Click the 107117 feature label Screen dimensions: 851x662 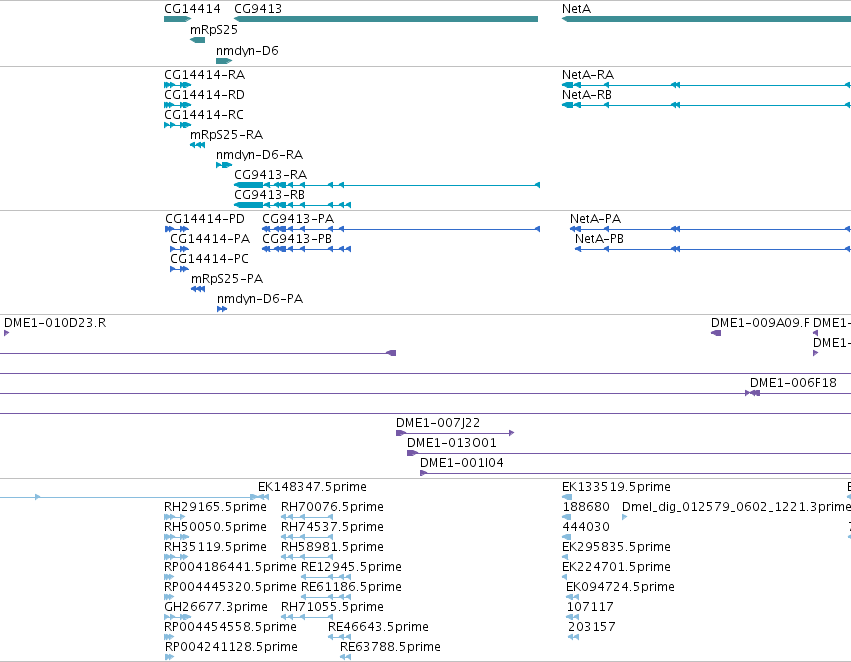click(x=590, y=607)
